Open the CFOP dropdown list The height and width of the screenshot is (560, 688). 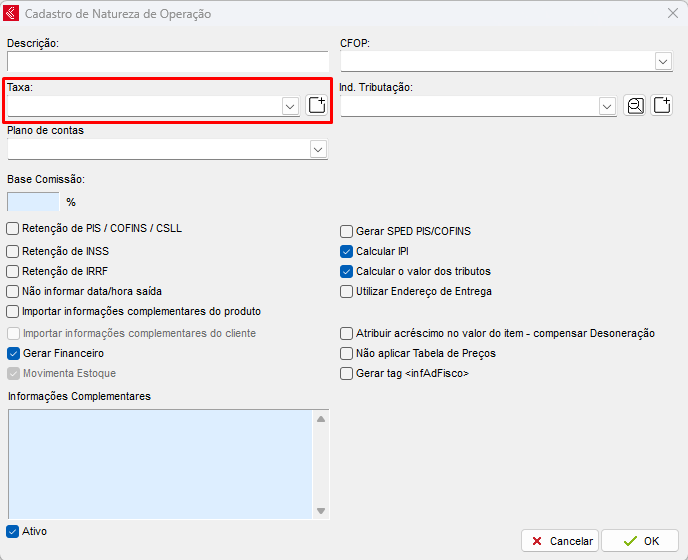663,62
